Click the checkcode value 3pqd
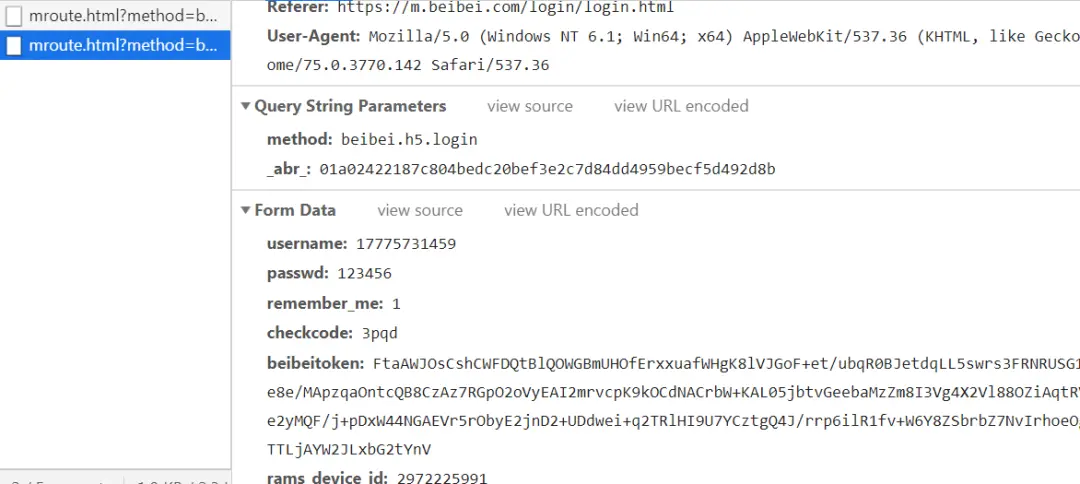This screenshot has height=484, width=1080. [380, 333]
